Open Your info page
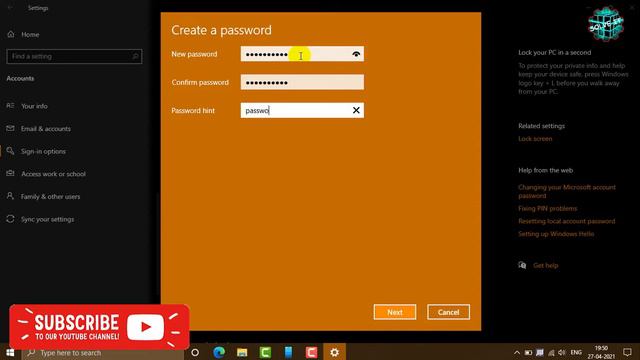The width and height of the screenshot is (640, 360). 34,106
